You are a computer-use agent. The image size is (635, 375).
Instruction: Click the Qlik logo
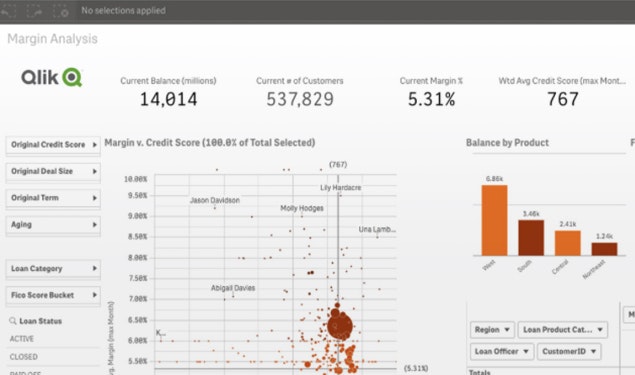pos(52,77)
